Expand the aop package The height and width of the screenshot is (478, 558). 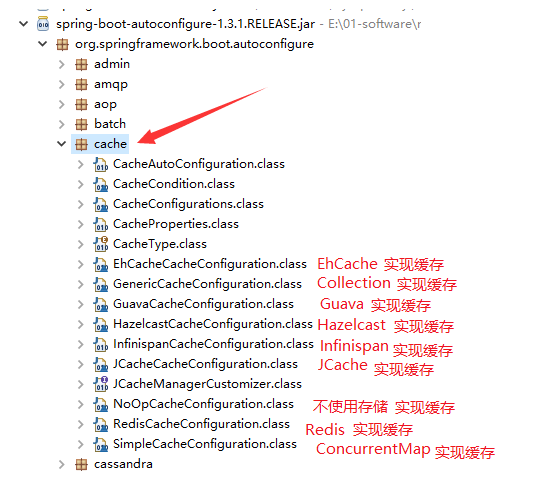(x=62, y=104)
